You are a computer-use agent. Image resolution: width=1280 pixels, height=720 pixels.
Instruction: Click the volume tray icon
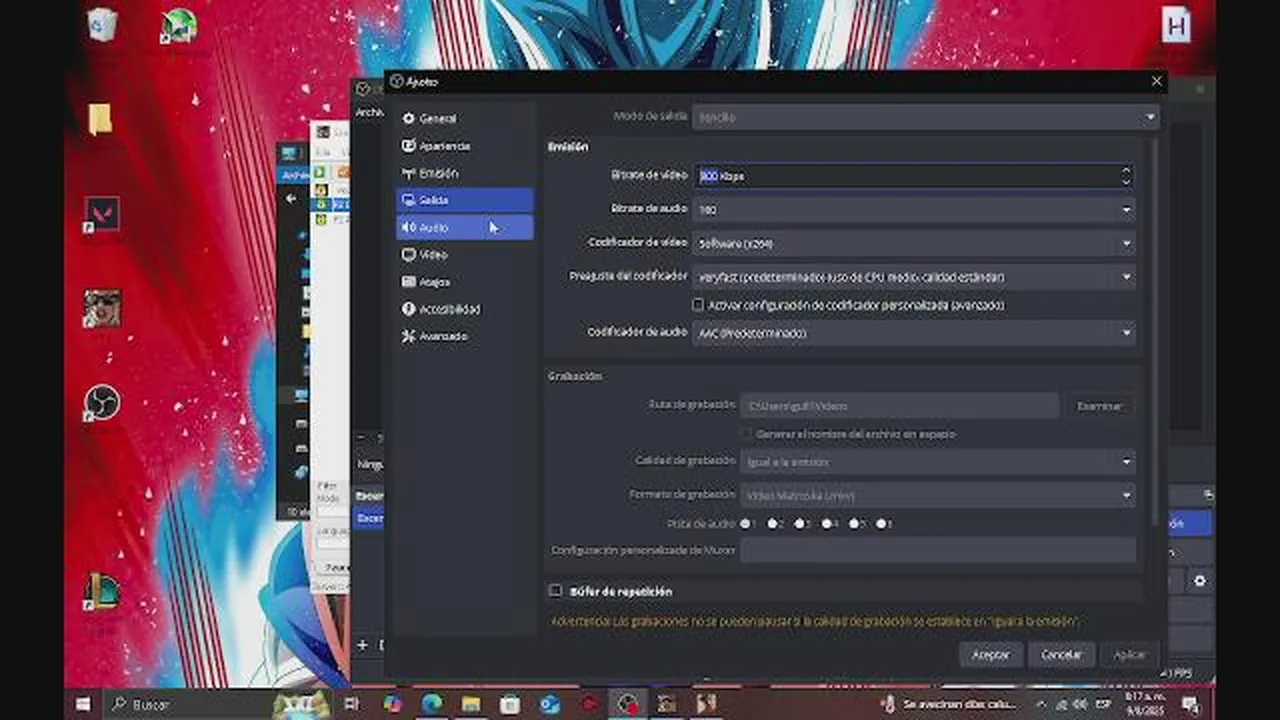point(1079,705)
